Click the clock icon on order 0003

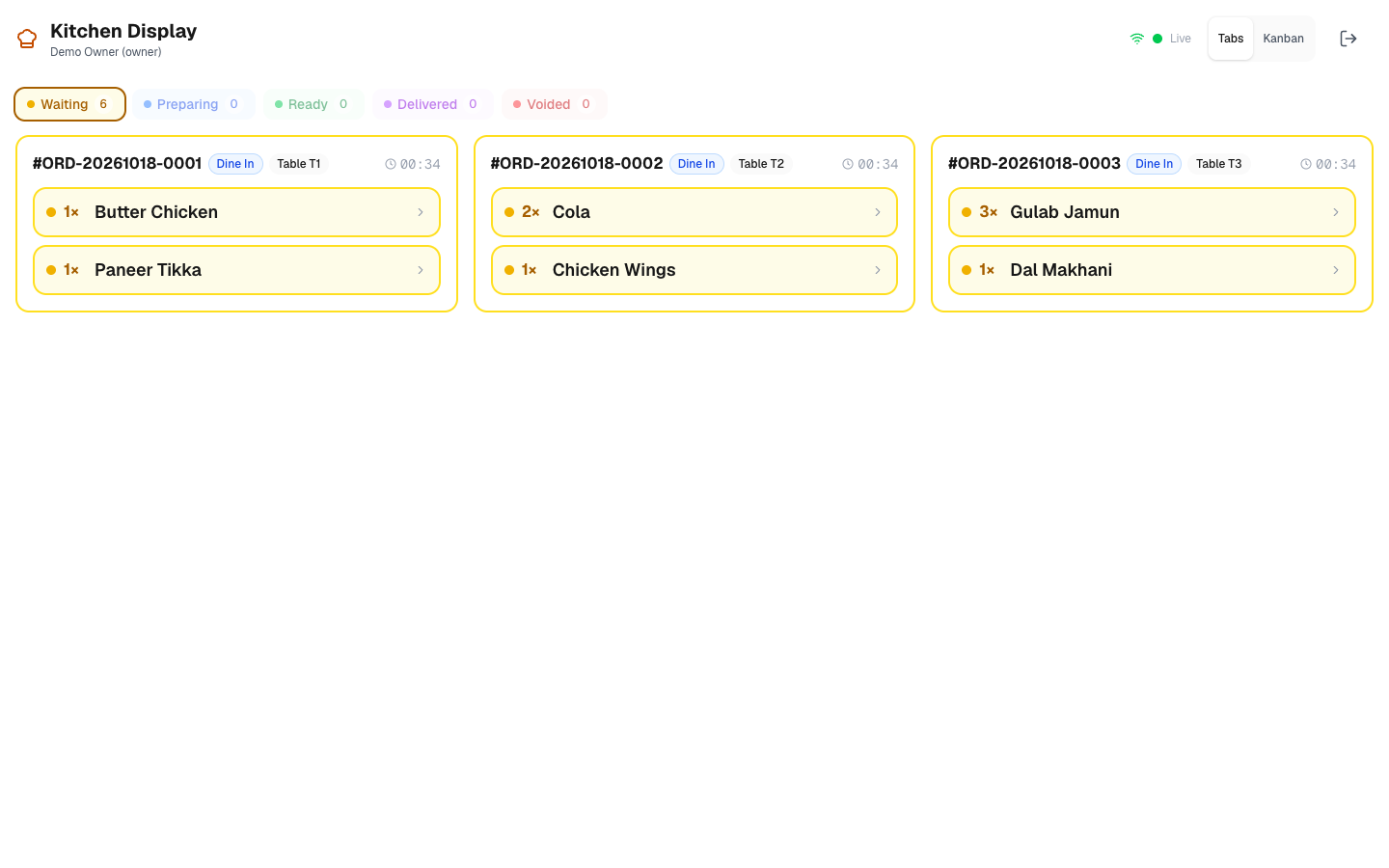pyautogui.click(x=1306, y=164)
